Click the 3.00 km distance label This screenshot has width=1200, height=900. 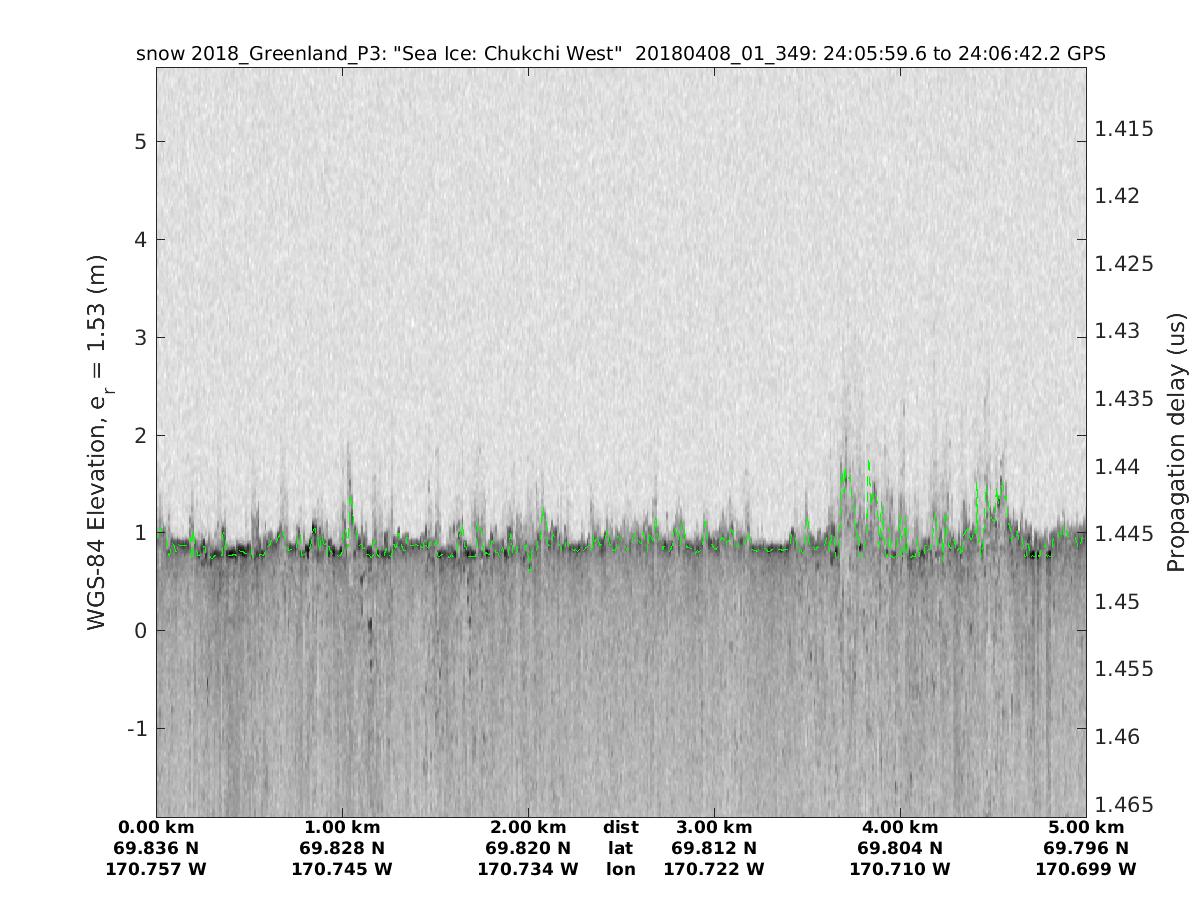point(714,827)
